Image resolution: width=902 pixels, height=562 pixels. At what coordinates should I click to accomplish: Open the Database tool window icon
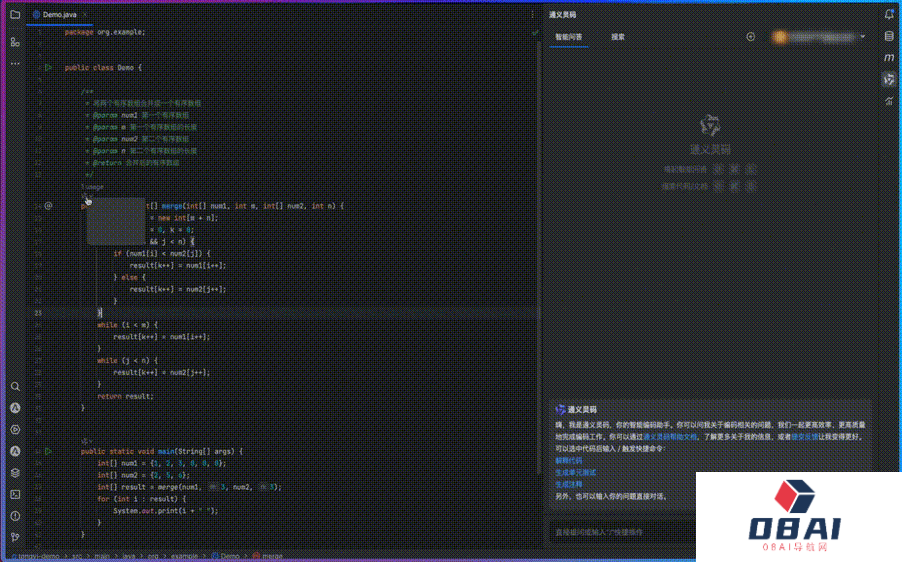889,36
